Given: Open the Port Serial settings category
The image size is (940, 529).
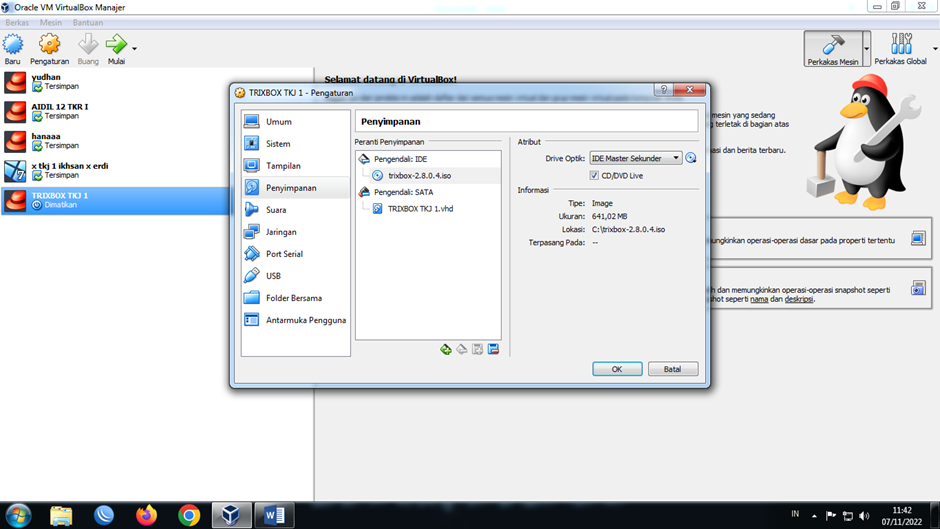Looking at the screenshot, I should coord(296,254).
